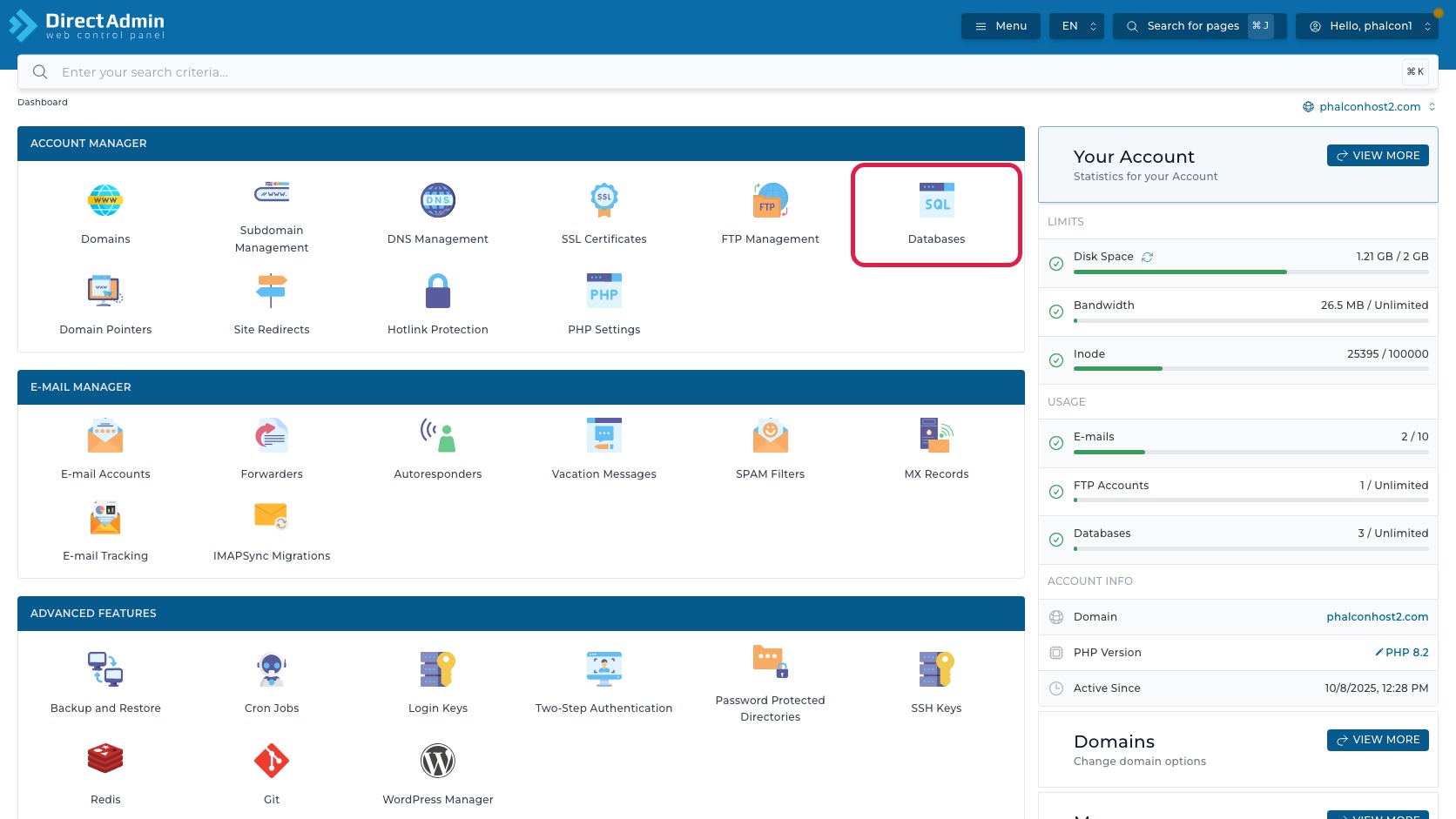Screen dimensions: 1456x819
Task: Open SSH Keys icon
Action: (937, 669)
